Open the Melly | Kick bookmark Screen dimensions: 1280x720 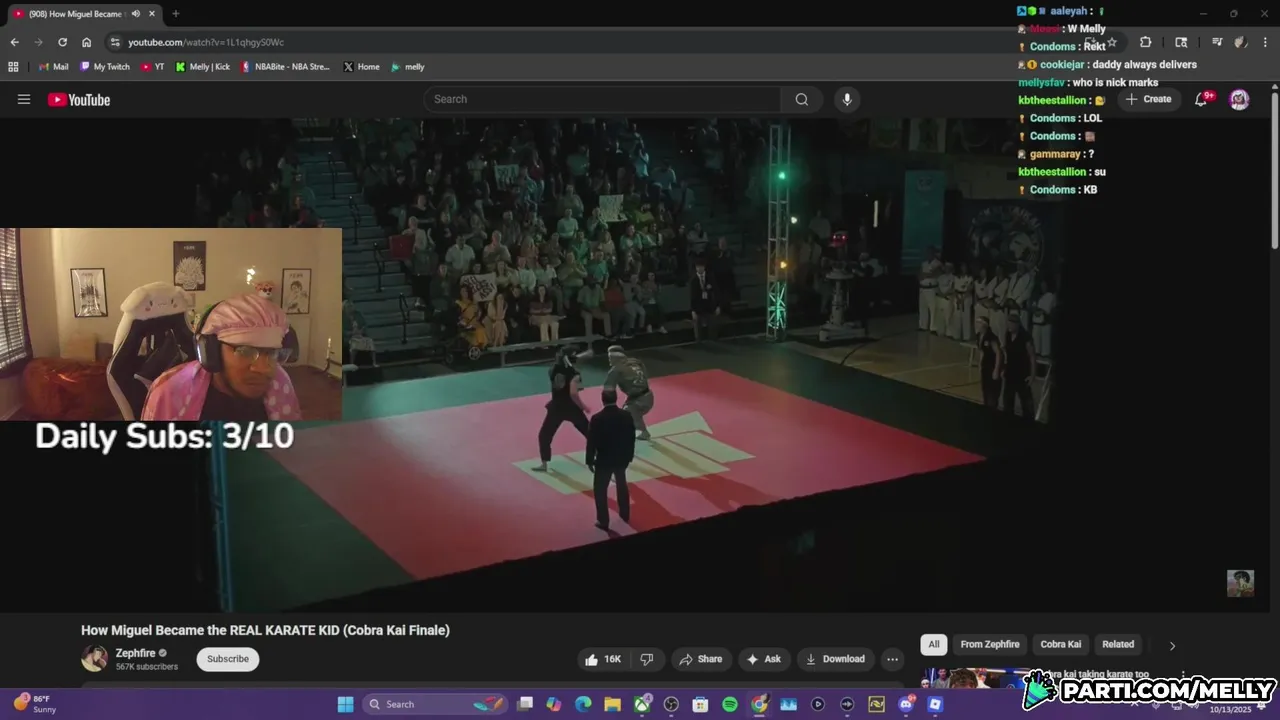coord(202,67)
